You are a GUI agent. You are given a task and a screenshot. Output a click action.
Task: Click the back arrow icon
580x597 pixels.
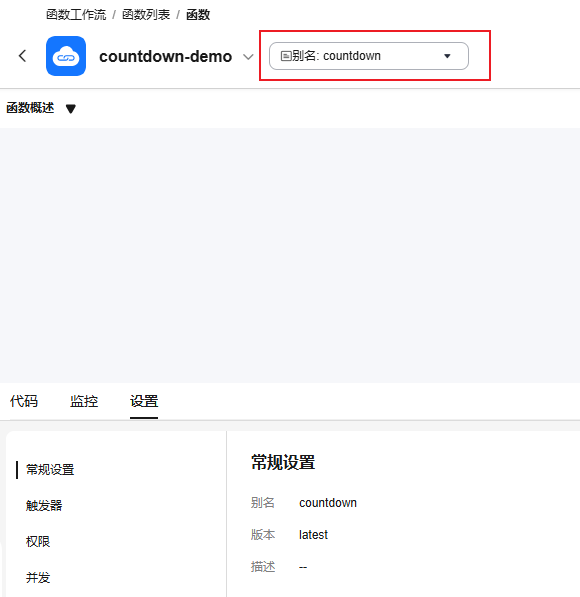(x=22, y=56)
